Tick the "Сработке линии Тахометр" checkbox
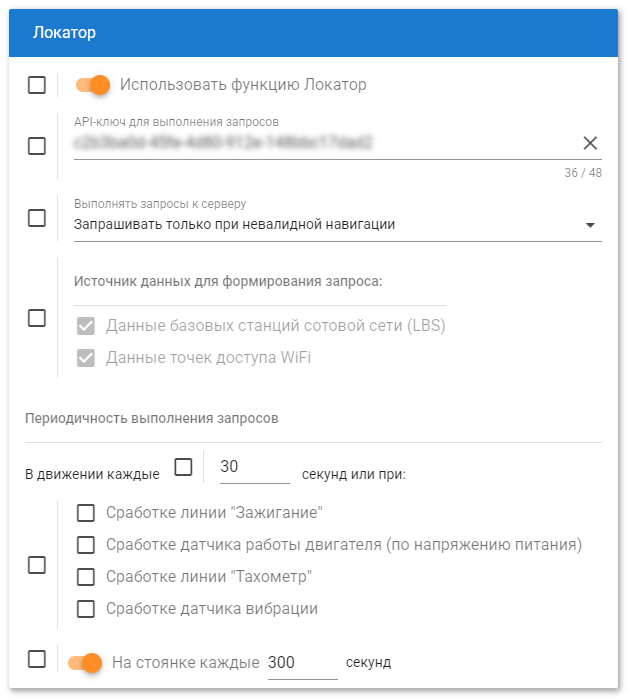This screenshot has height=699, width=628. [86, 577]
